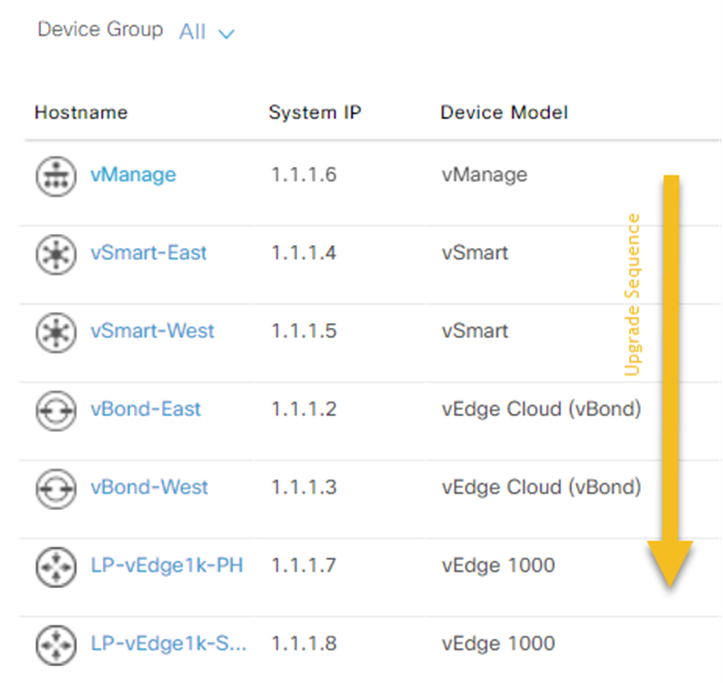Click the LP-vEdge1k-S... router icon
723x683 pixels.
click(54, 644)
